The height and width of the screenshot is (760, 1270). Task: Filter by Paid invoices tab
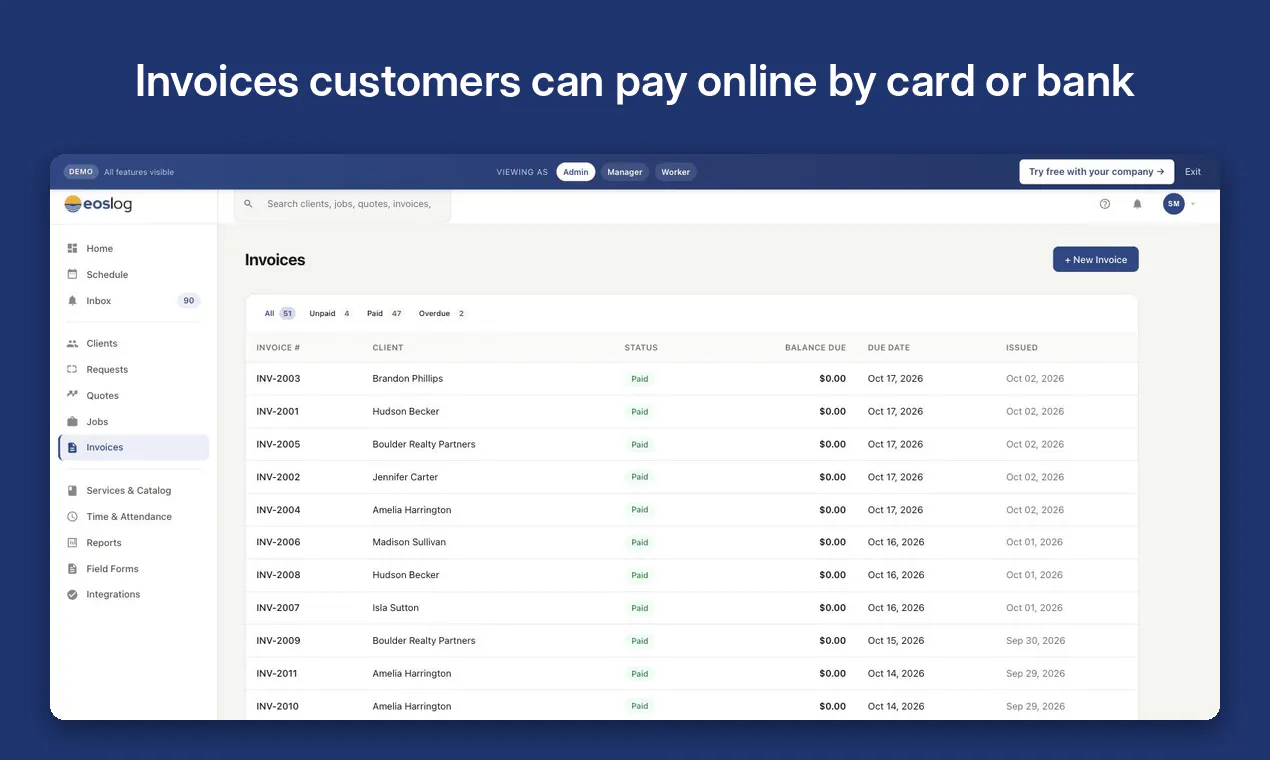tap(385, 313)
